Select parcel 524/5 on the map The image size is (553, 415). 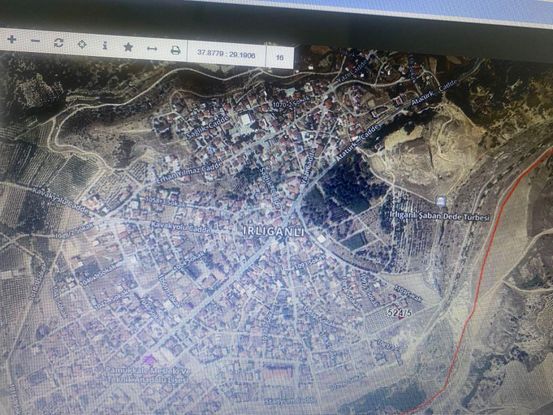coord(400,312)
